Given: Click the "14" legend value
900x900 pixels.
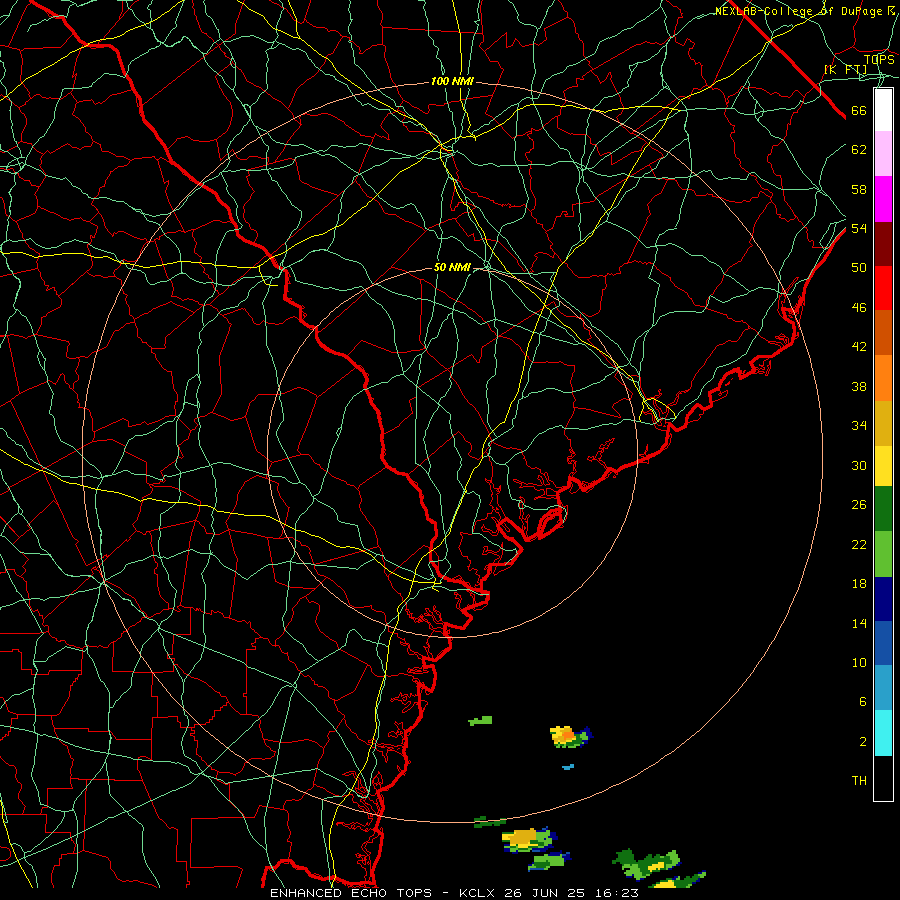Looking at the screenshot, I should click(859, 623).
